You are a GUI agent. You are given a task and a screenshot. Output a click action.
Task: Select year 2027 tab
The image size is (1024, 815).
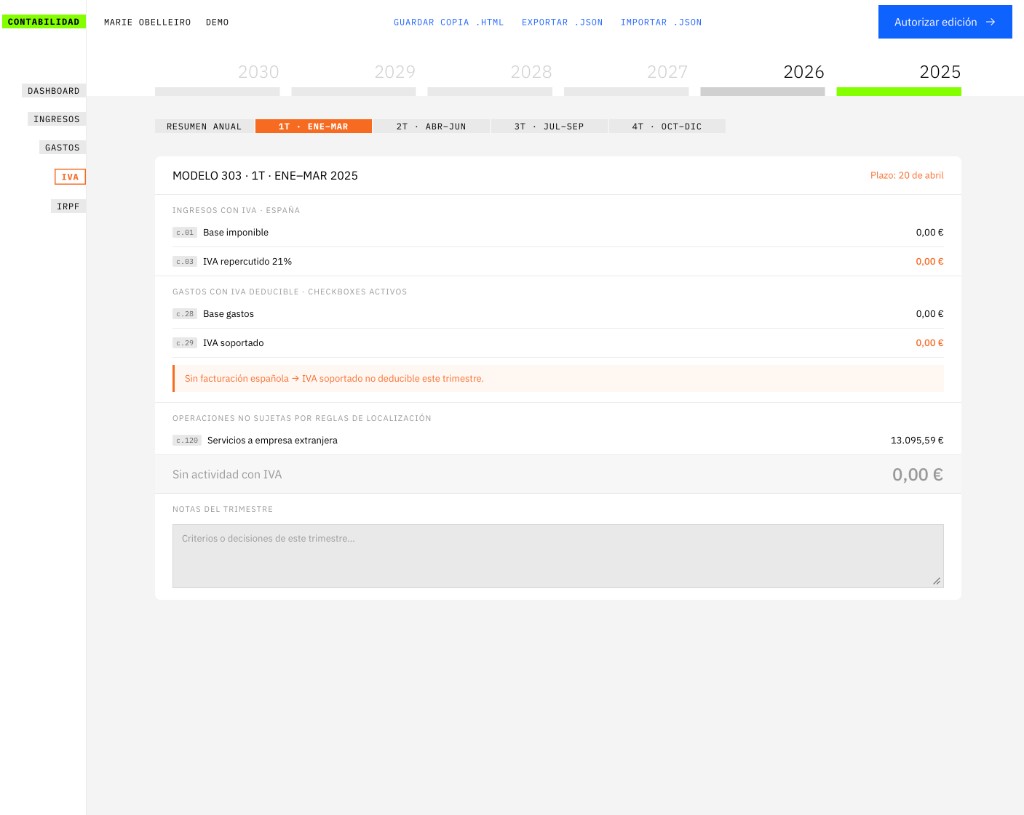point(626,78)
